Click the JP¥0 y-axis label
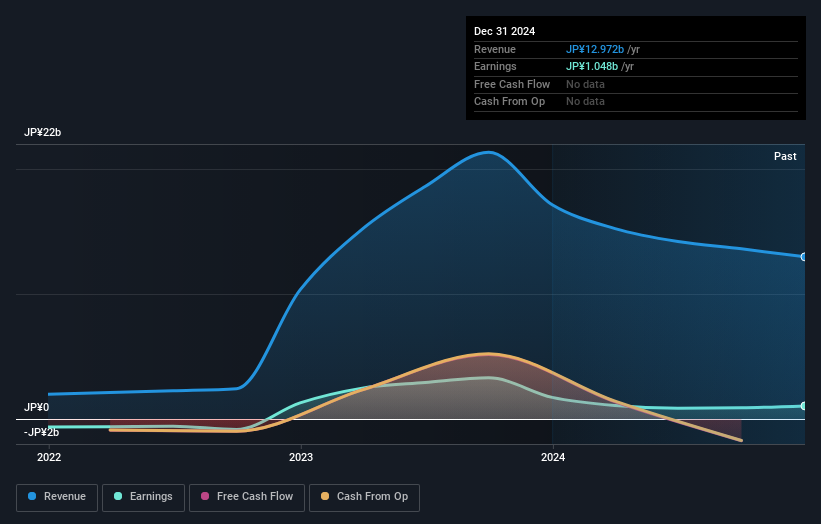Screen dimensions: 821x524 (37, 407)
